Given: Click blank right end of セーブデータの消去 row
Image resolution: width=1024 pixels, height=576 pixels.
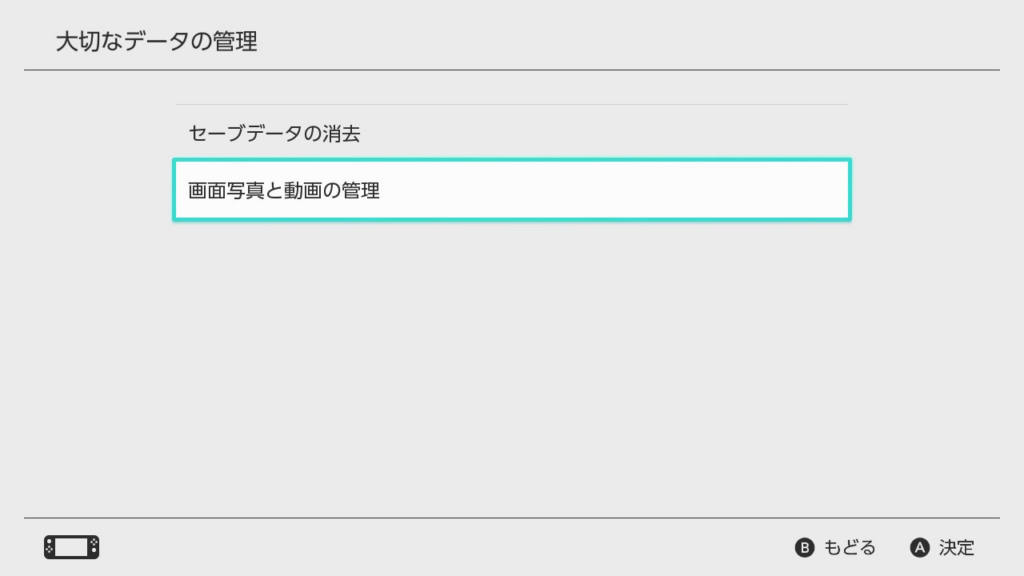Looking at the screenshot, I should click(x=780, y=134).
